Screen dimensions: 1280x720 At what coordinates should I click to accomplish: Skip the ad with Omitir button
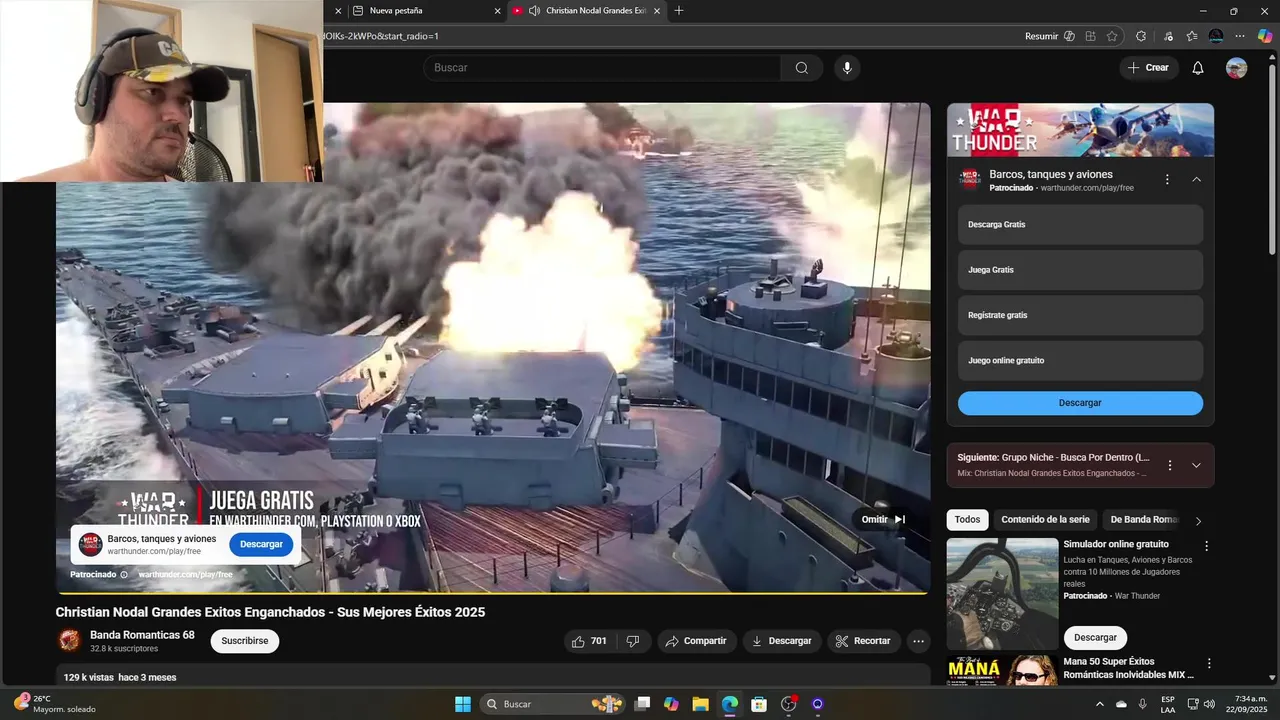(x=884, y=519)
